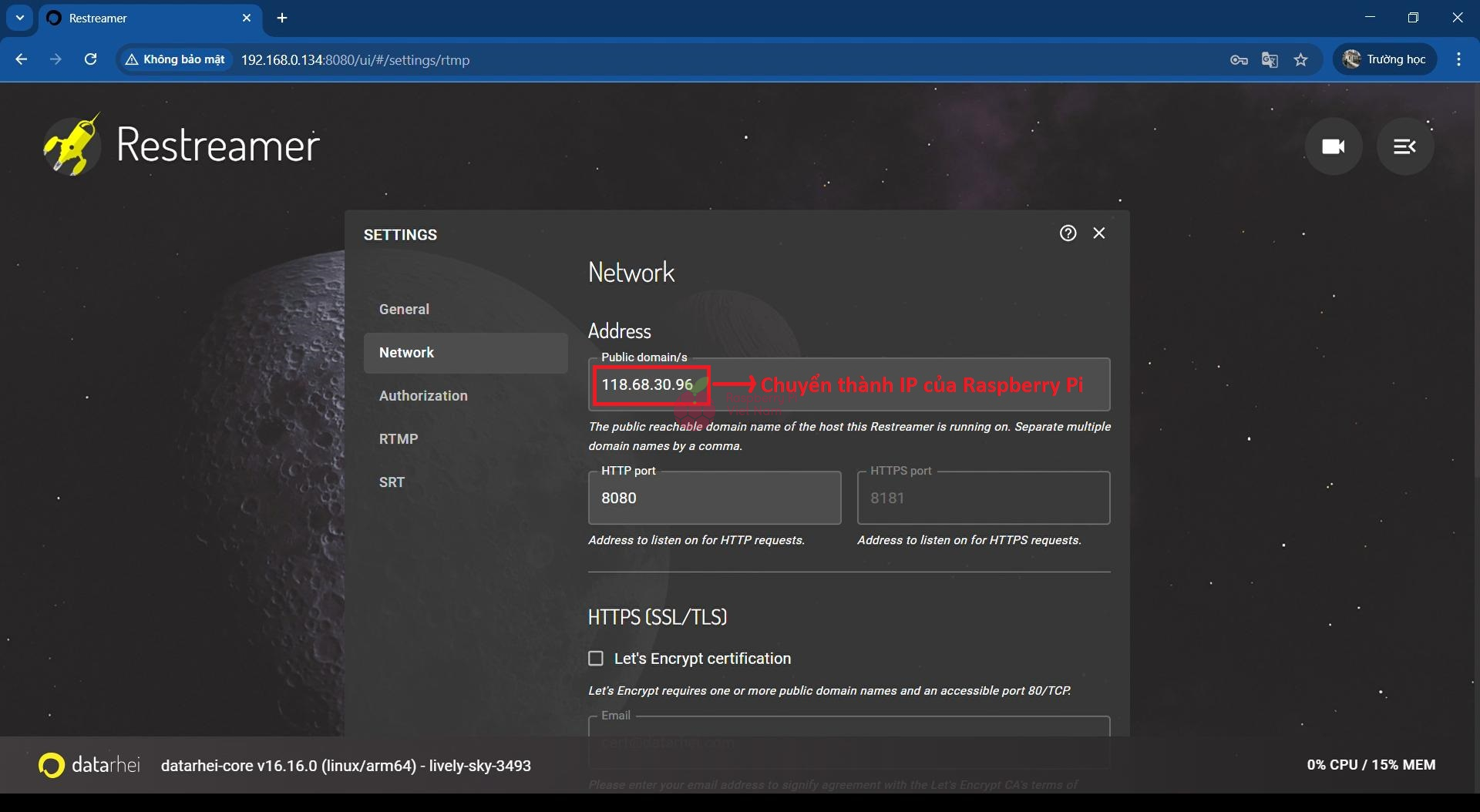Click the camera icon button
Viewport: 1480px width, 812px height.
point(1333,146)
